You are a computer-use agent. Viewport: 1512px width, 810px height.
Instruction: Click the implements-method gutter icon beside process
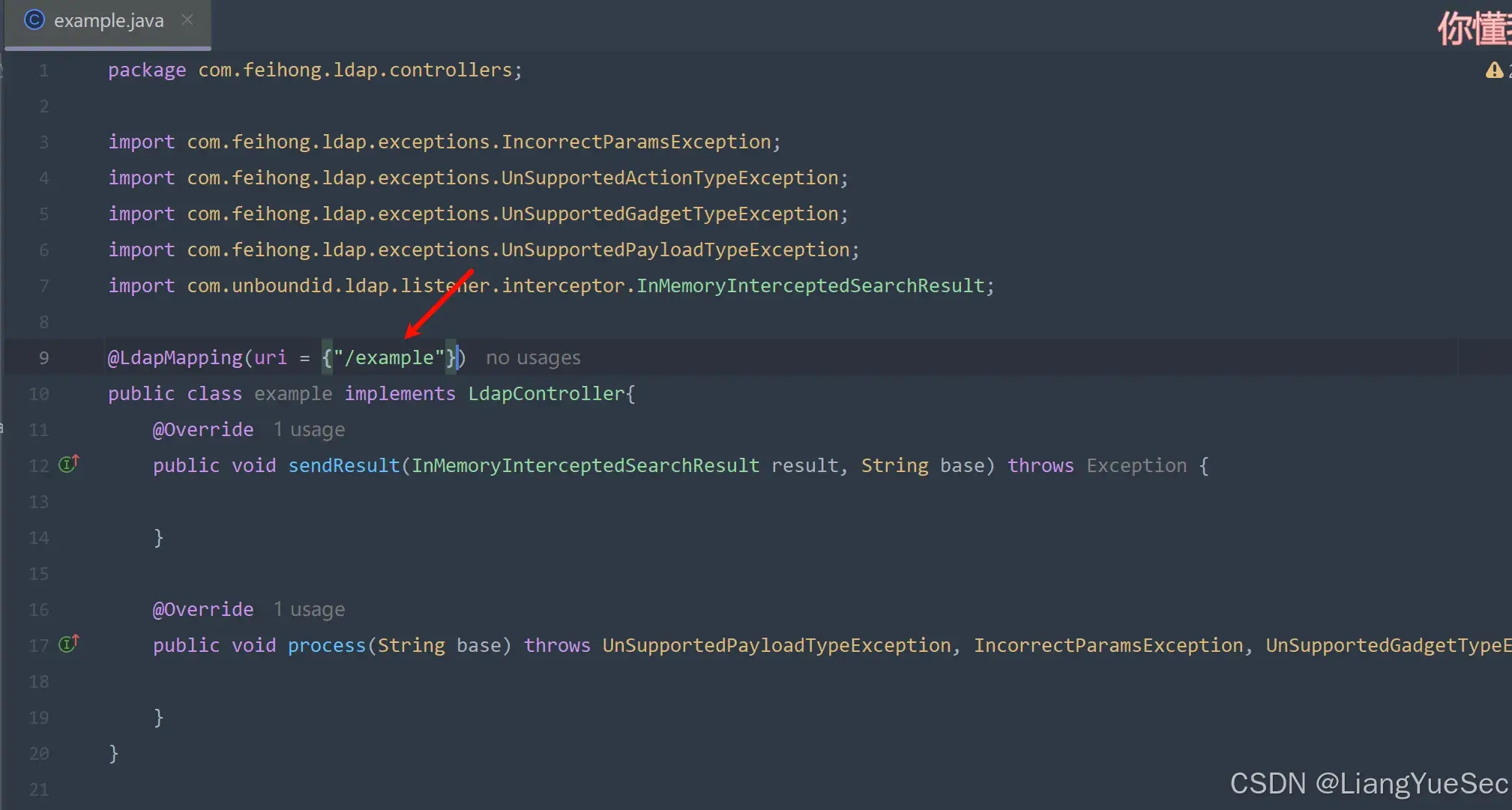pyautogui.click(x=68, y=644)
